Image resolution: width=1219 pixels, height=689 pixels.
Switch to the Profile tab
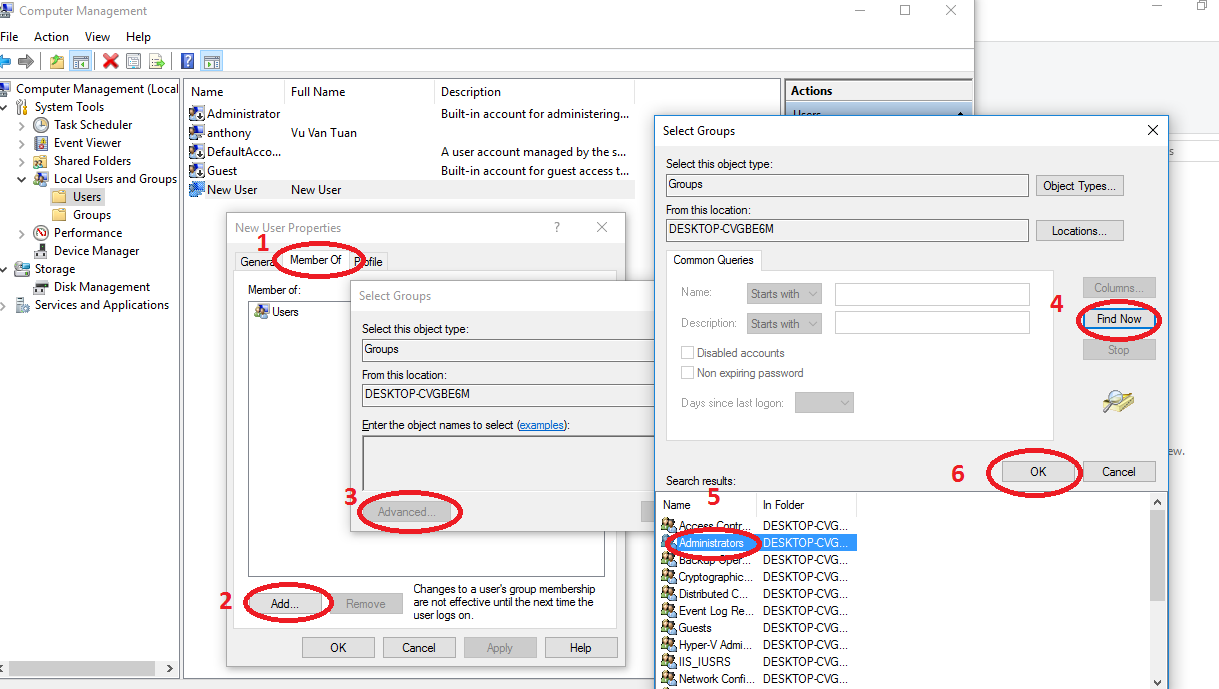tap(369, 260)
